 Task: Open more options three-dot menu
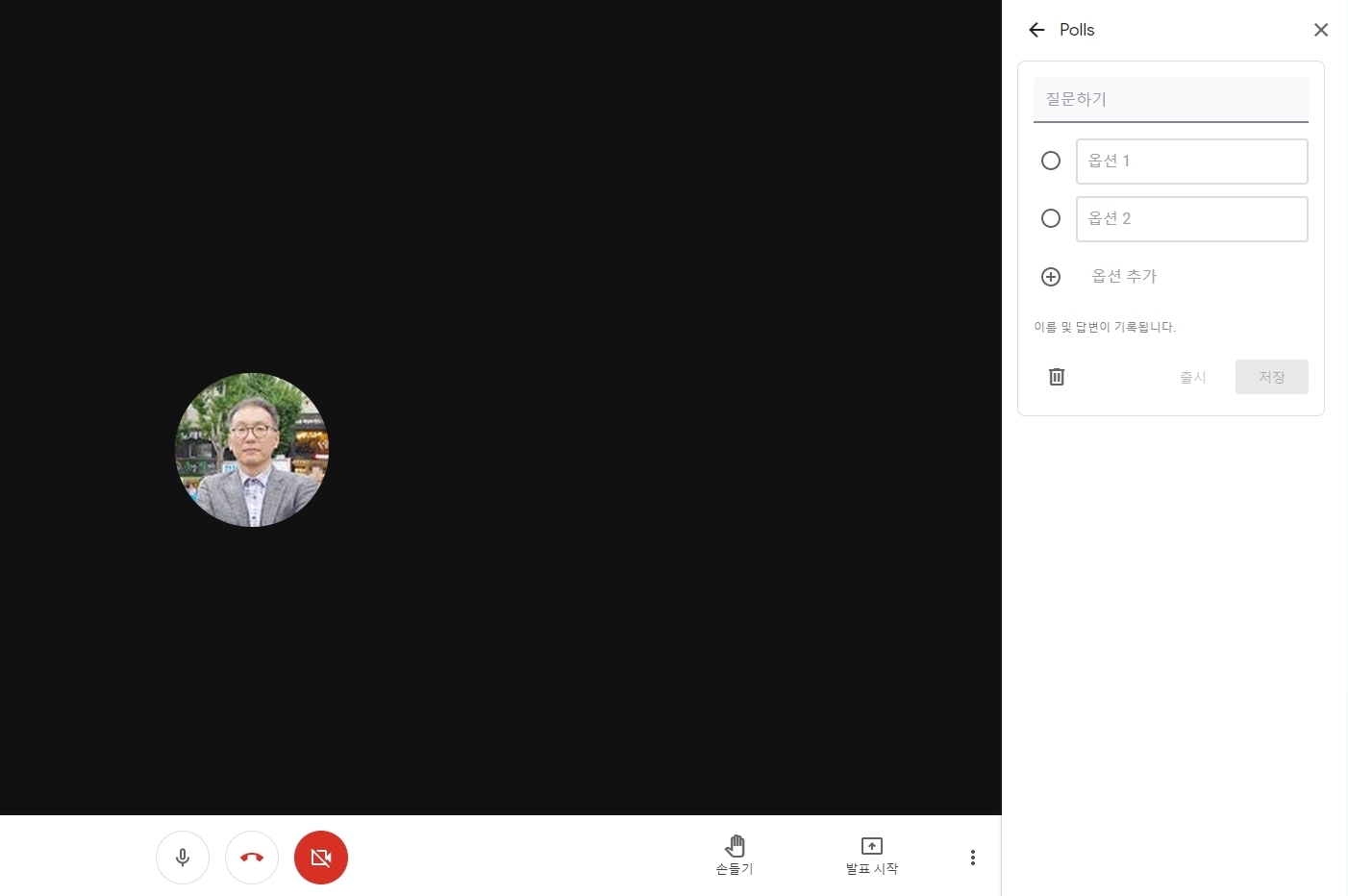(973, 857)
